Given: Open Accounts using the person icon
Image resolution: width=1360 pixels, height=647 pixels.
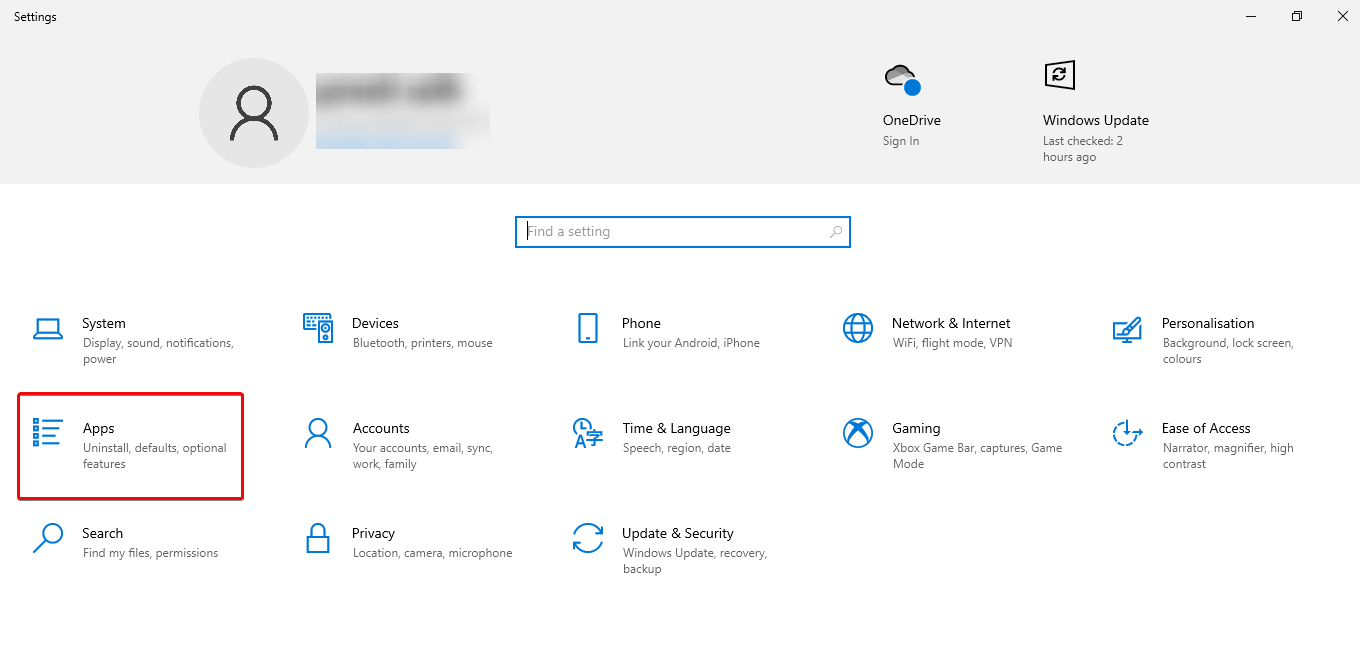Looking at the screenshot, I should click(x=317, y=434).
